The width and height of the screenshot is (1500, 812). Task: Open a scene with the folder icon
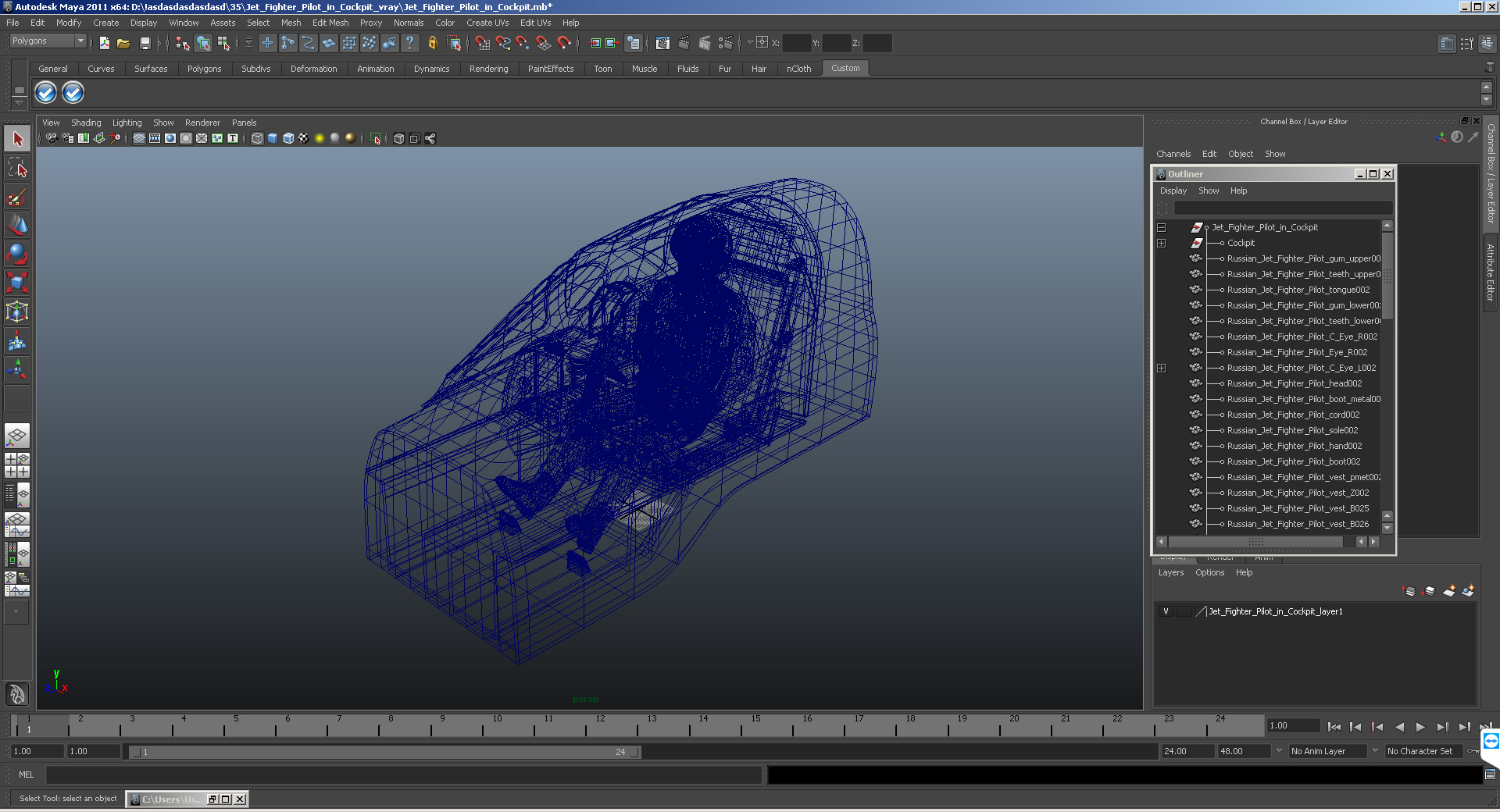[123, 44]
